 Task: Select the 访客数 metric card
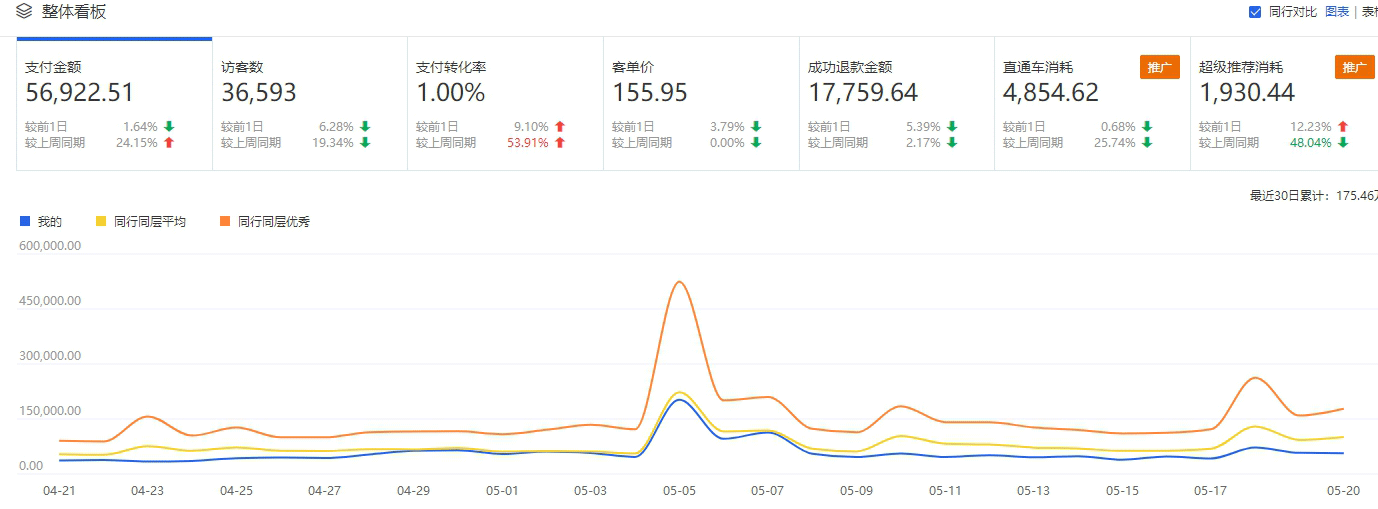click(x=309, y=103)
